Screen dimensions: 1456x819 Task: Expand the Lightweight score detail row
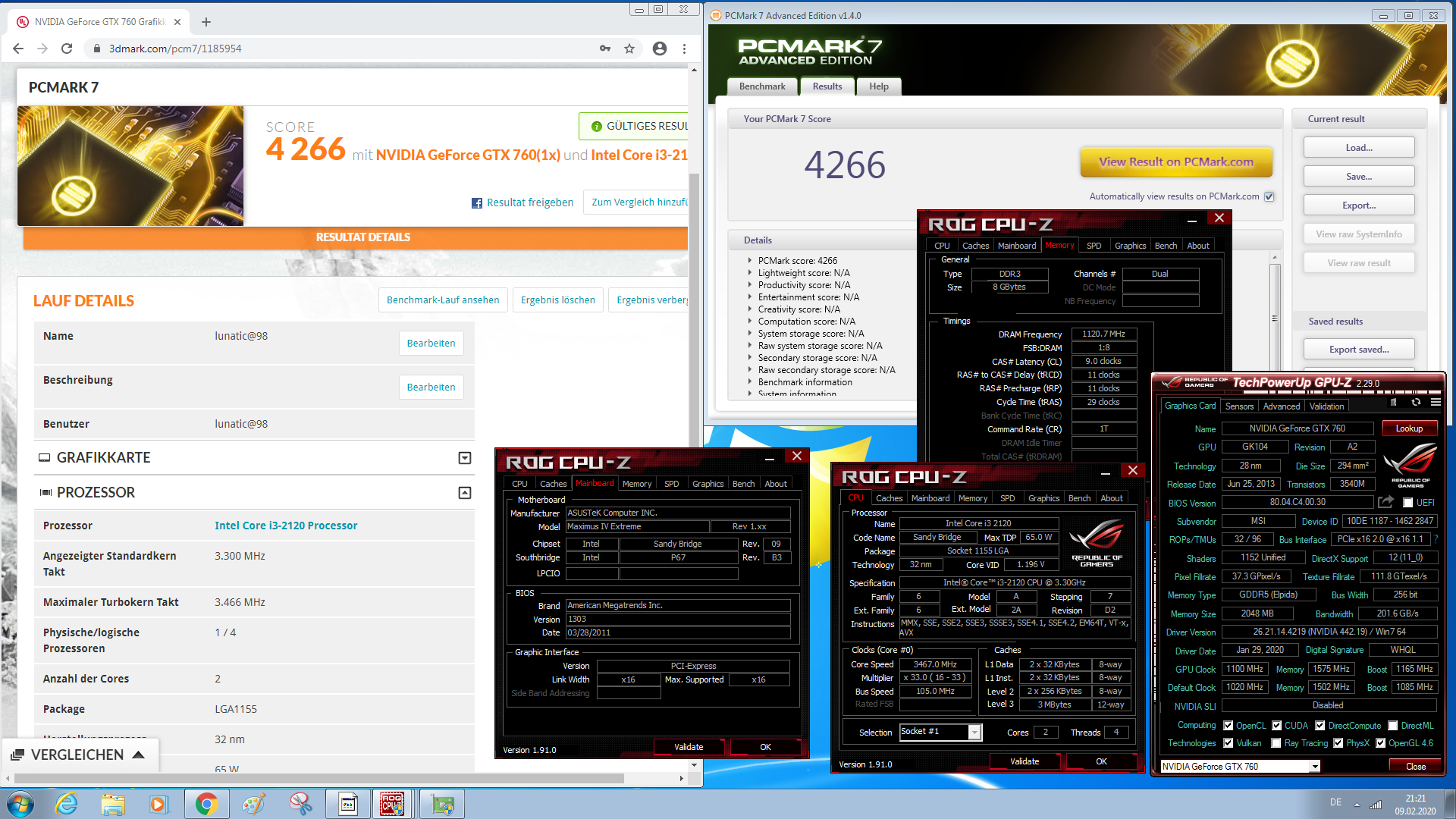click(x=750, y=273)
